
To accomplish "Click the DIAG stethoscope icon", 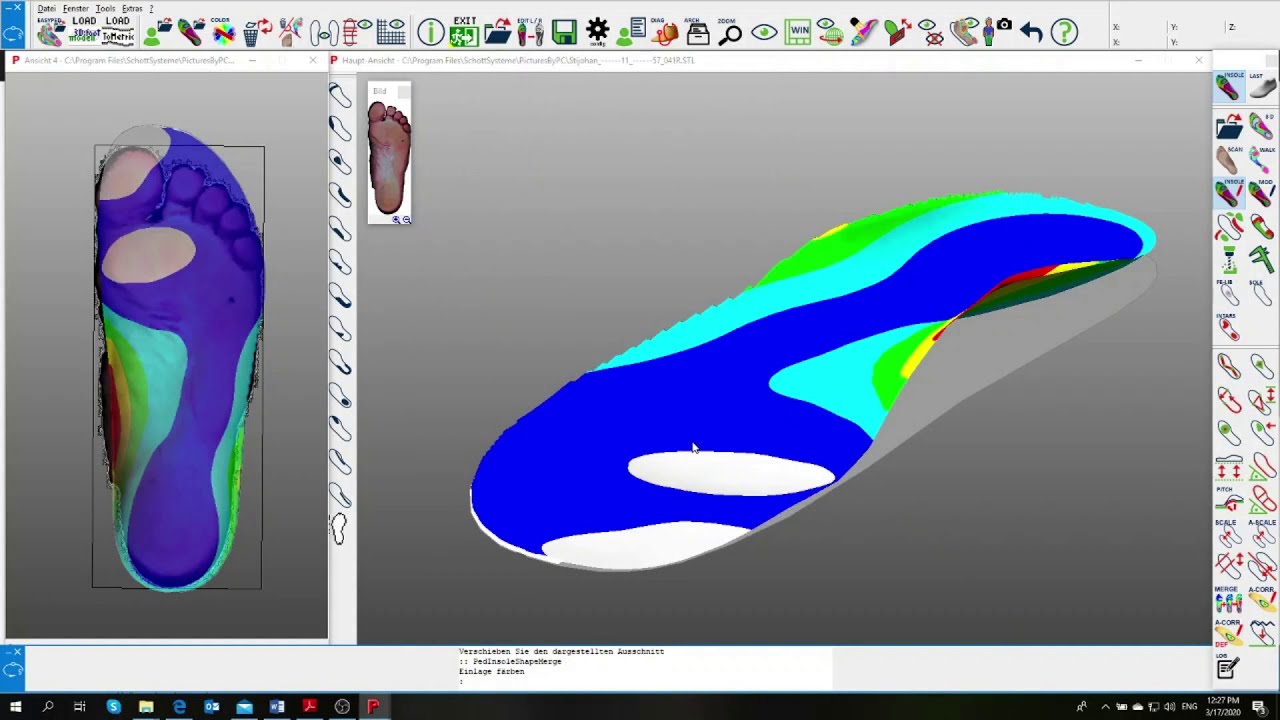I will coord(664,31).
